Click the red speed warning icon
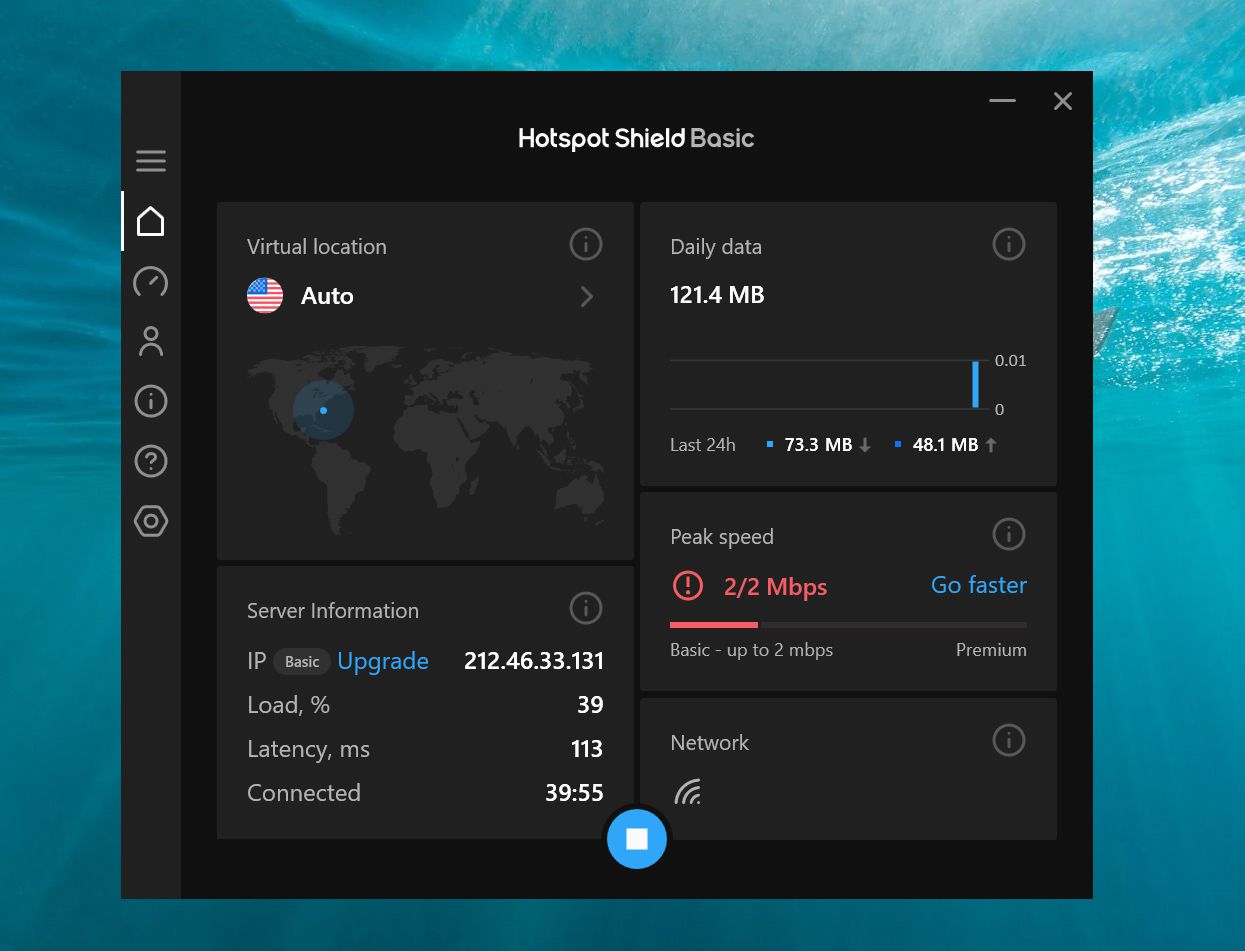 click(688, 585)
